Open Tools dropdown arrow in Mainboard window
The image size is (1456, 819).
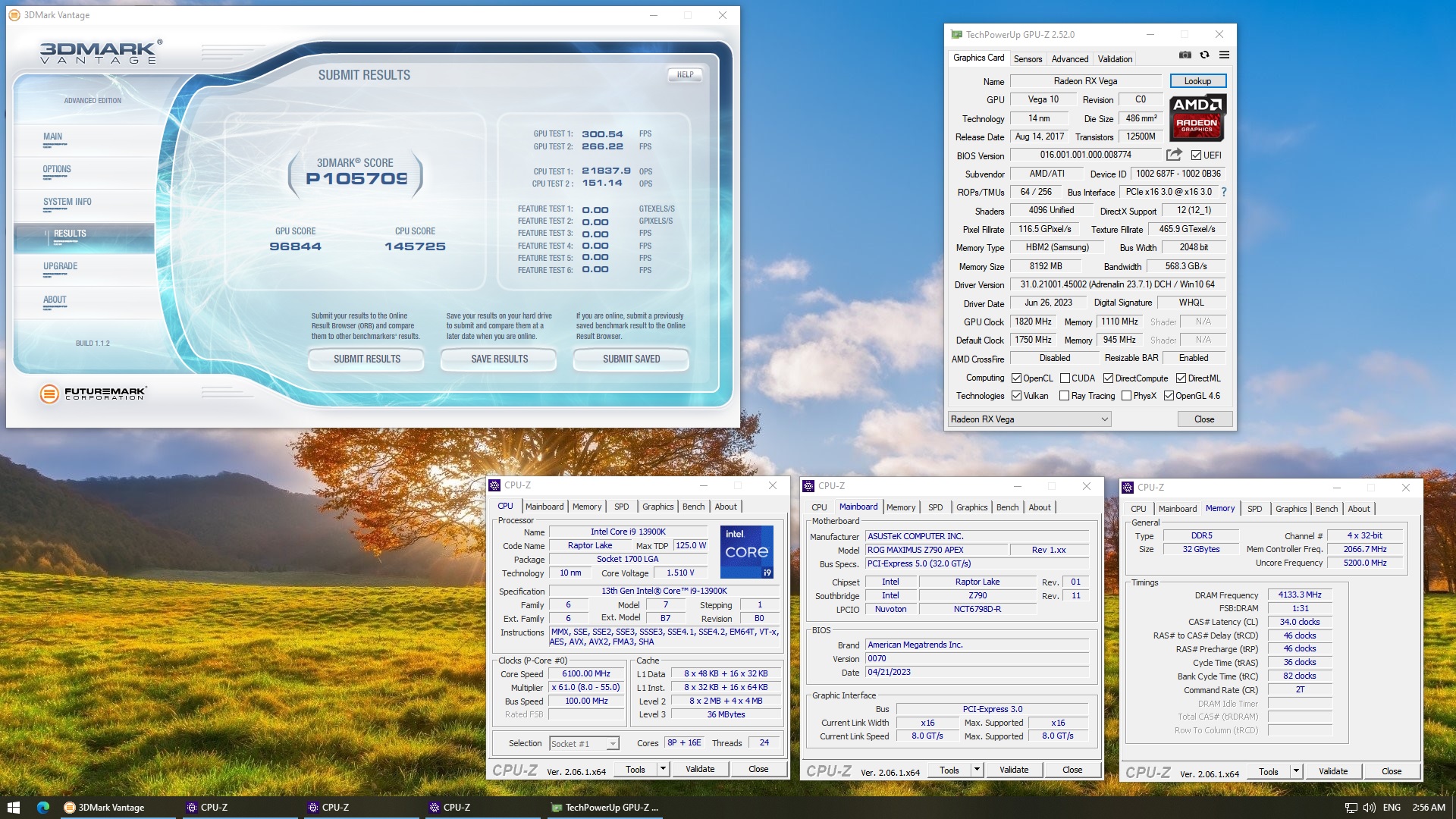click(x=977, y=770)
